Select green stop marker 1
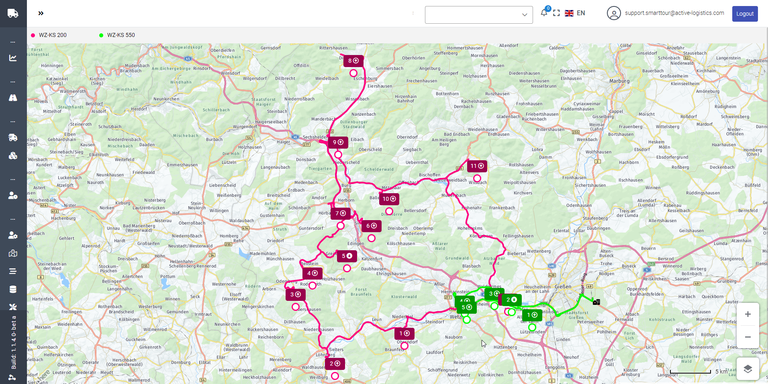Image resolution: width=768 pixels, height=384 pixels. coord(532,315)
